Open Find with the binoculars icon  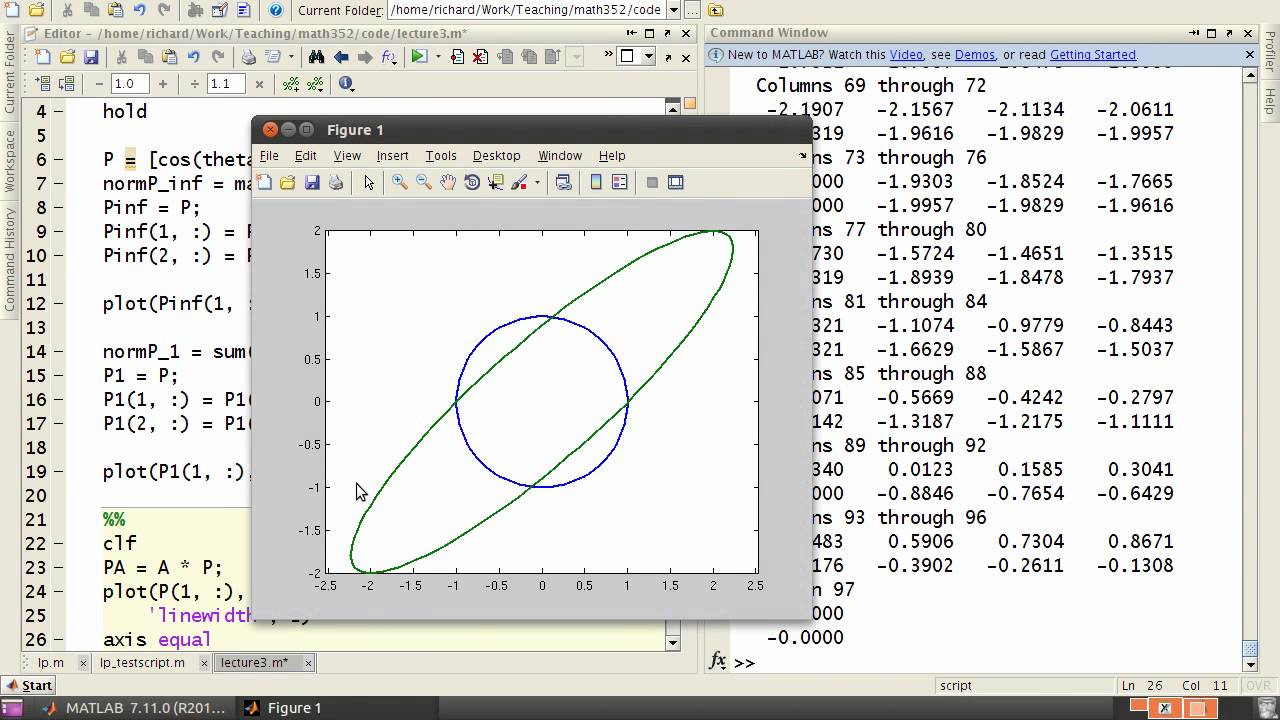pyautogui.click(x=316, y=57)
